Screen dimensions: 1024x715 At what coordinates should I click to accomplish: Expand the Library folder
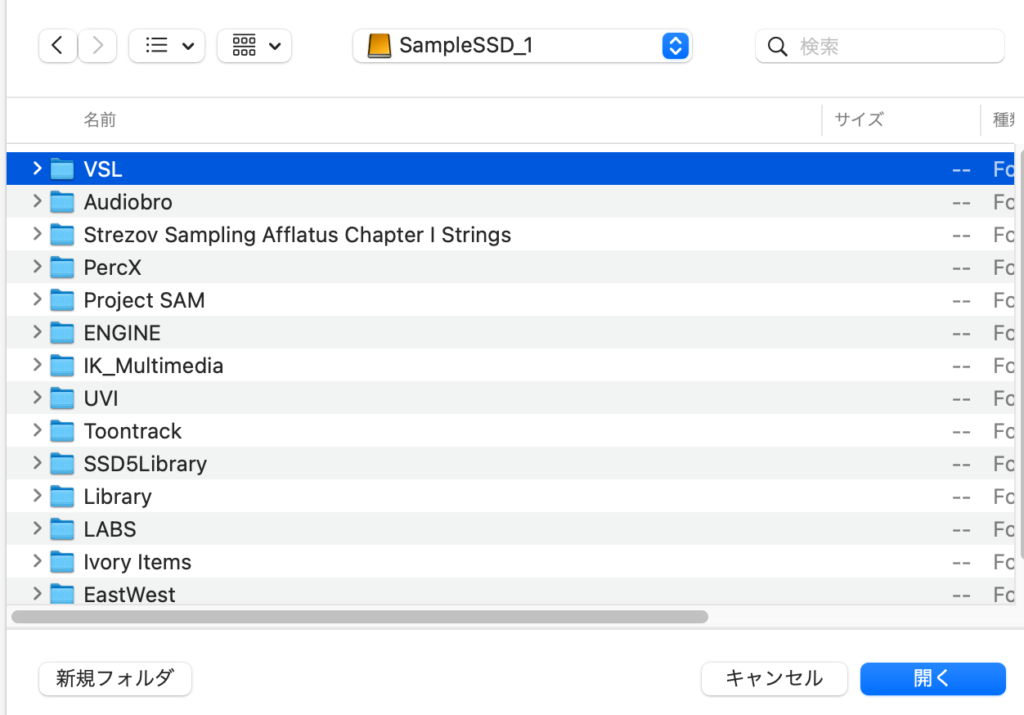coord(37,496)
